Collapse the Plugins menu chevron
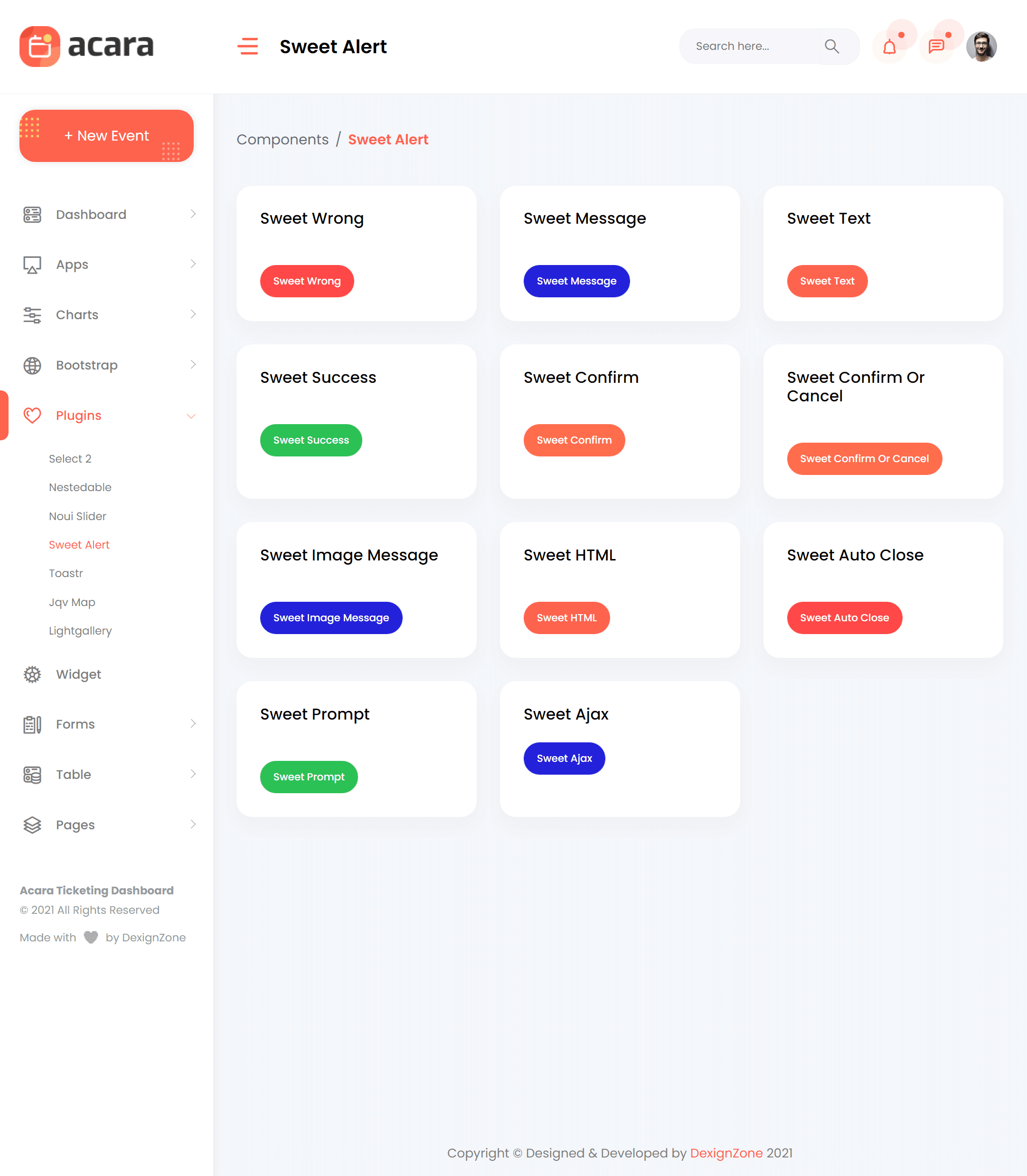The width and height of the screenshot is (1027, 1176). point(191,416)
